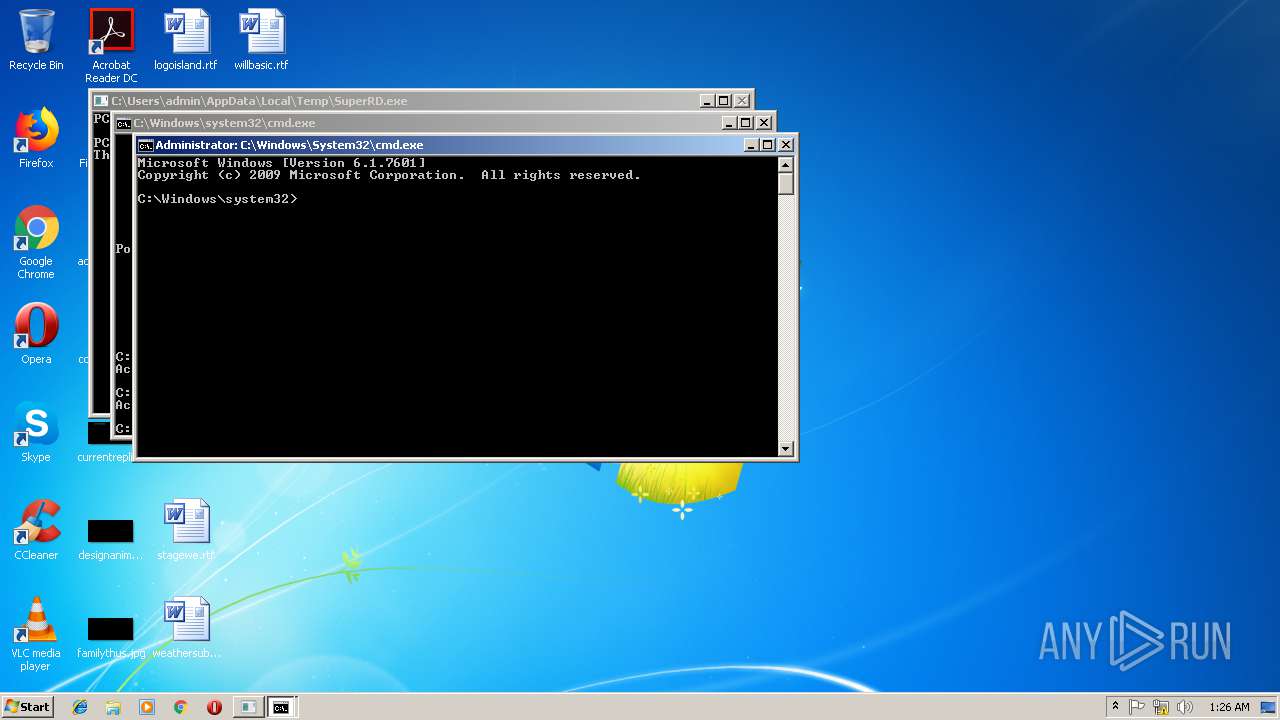Minimize the middle system32\cmd.exe window
1280x720 pixels.
[728, 123]
